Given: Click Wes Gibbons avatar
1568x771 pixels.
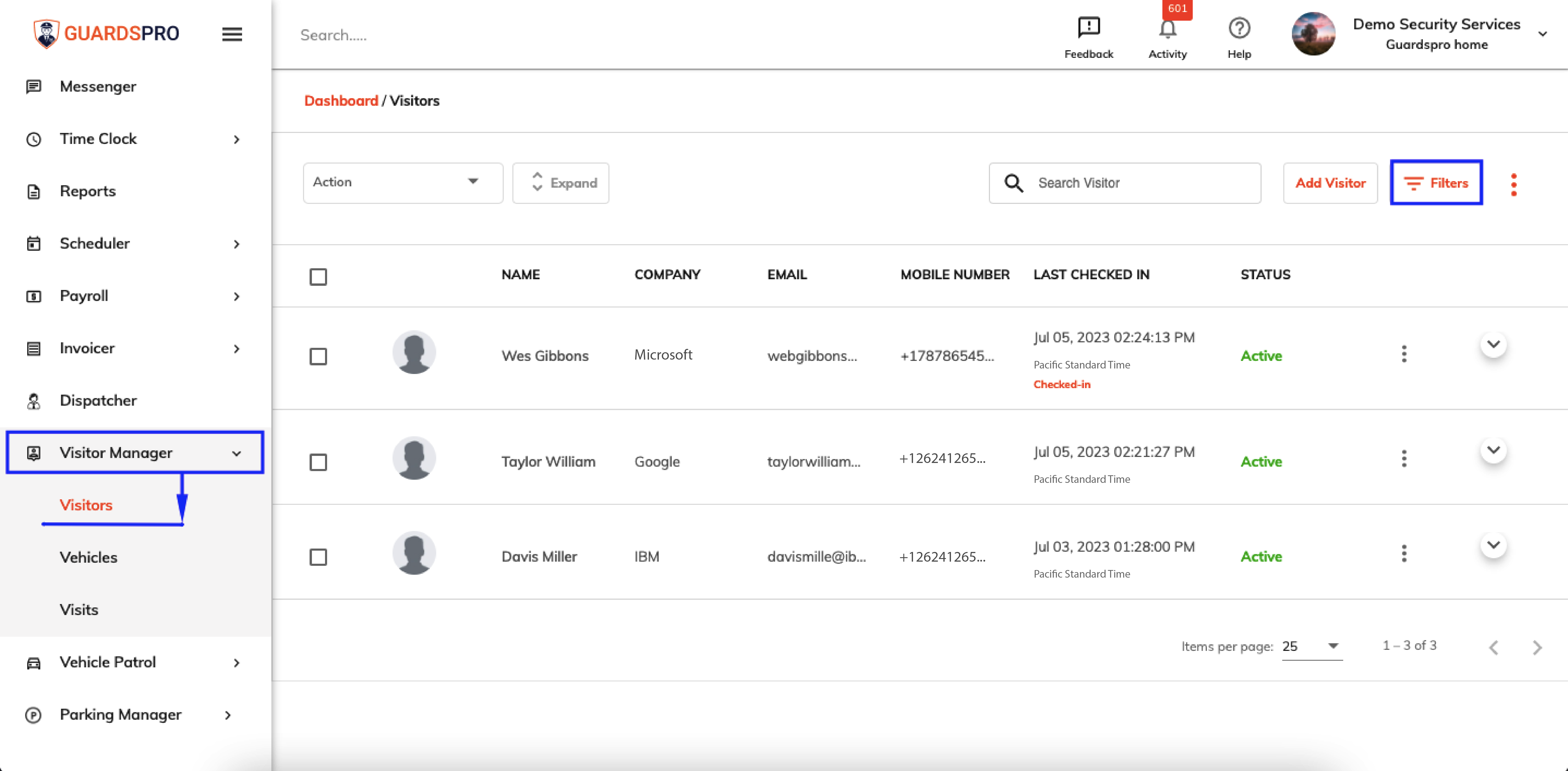Looking at the screenshot, I should (414, 352).
